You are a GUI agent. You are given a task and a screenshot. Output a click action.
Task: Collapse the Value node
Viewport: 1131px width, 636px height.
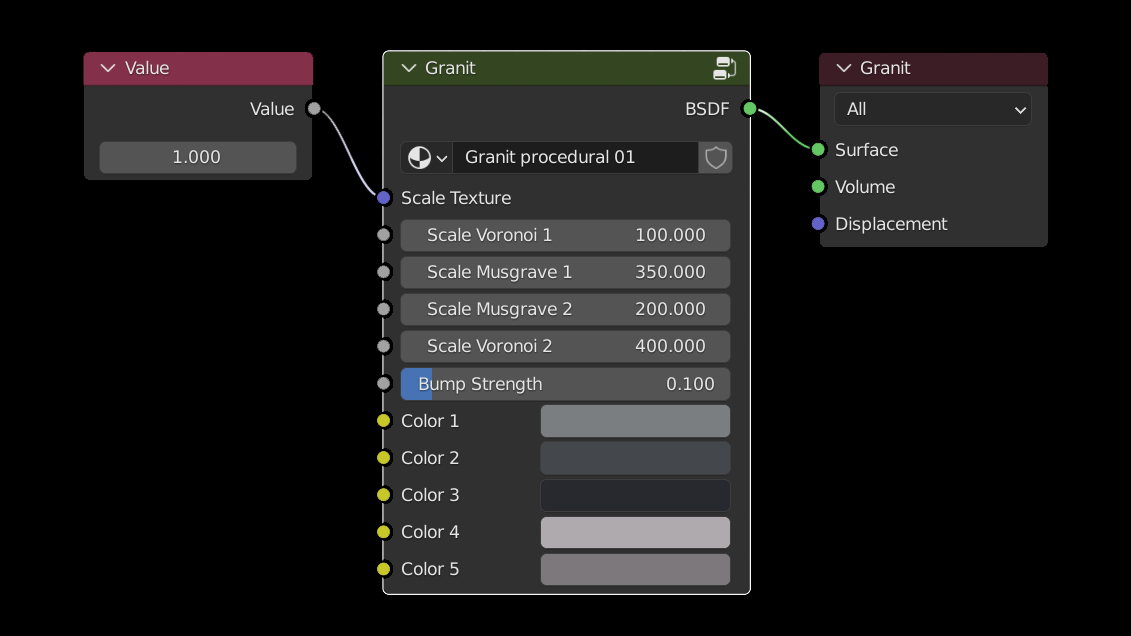point(108,68)
